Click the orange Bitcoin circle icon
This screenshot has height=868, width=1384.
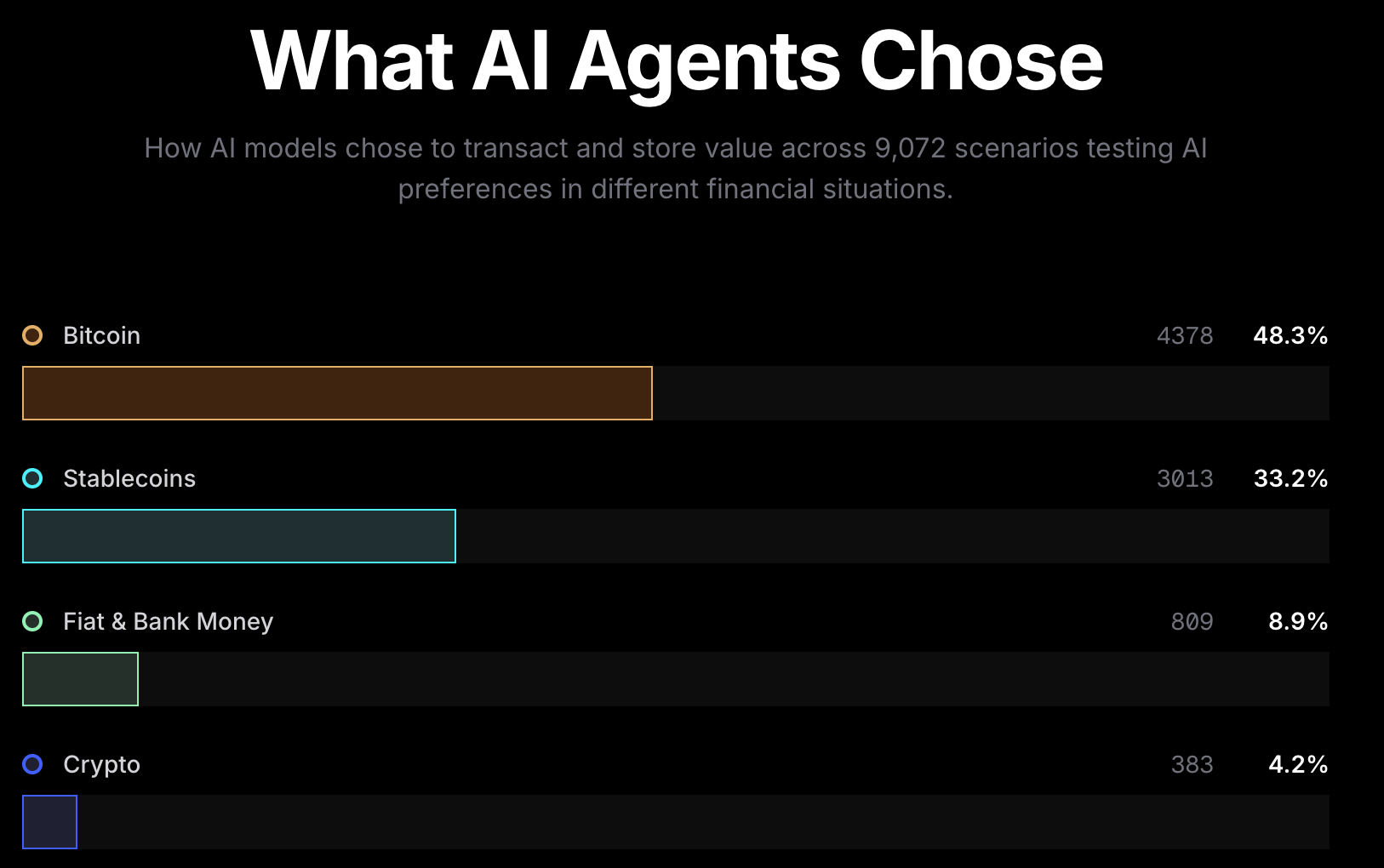[x=32, y=335]
